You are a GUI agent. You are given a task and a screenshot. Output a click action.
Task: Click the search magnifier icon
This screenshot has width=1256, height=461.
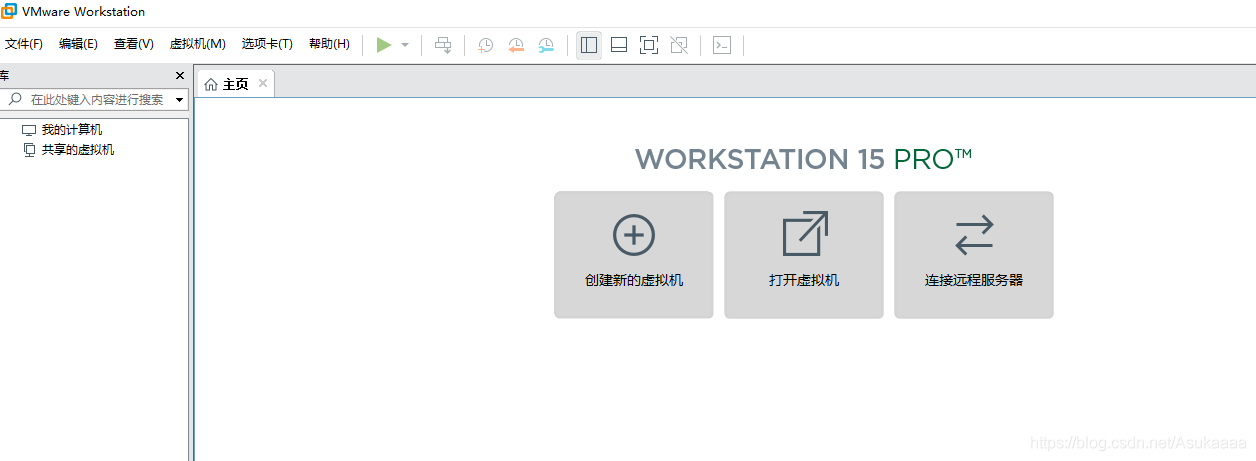pyautogui.click(x=15, y=99)
